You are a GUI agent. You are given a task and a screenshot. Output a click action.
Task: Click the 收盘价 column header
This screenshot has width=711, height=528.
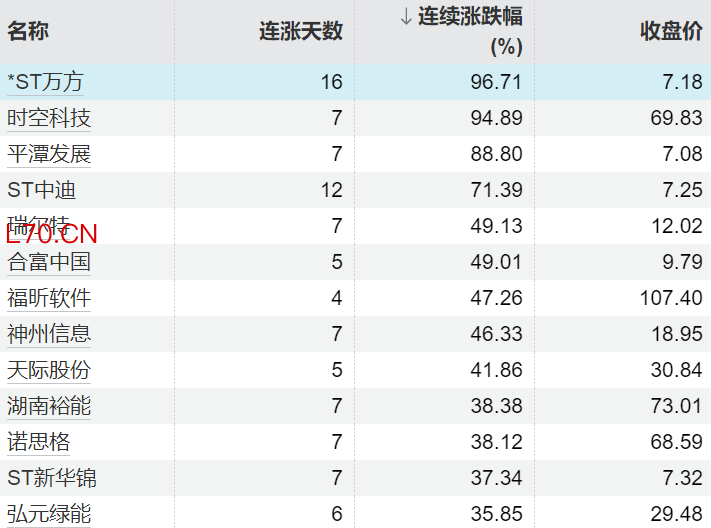pyautogui.click(x=671, y=31)
